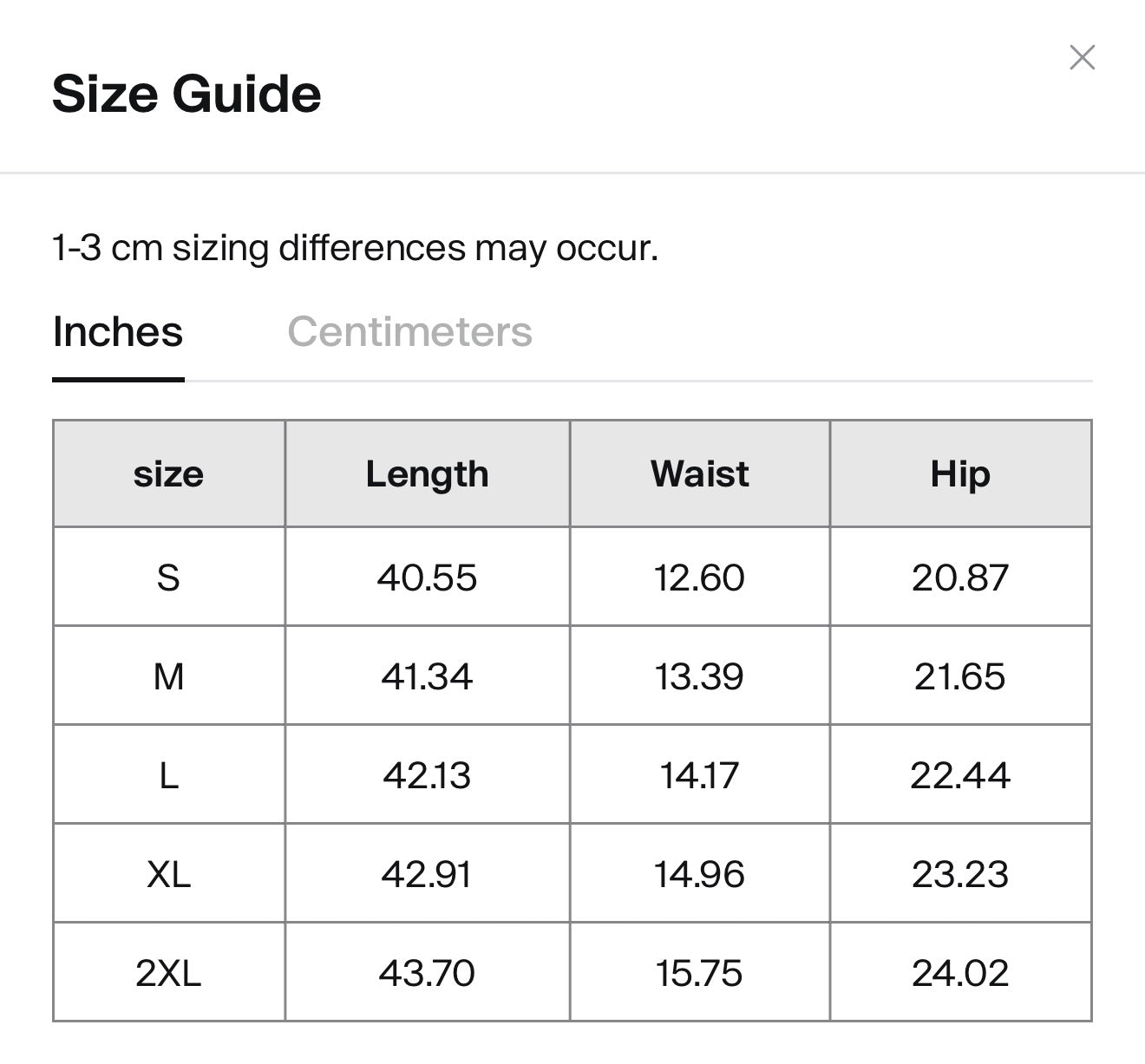Click the 22.44 hip value
This screenshot has height=1064, width=1145.
pyautogui.click(x=959, y=775)
